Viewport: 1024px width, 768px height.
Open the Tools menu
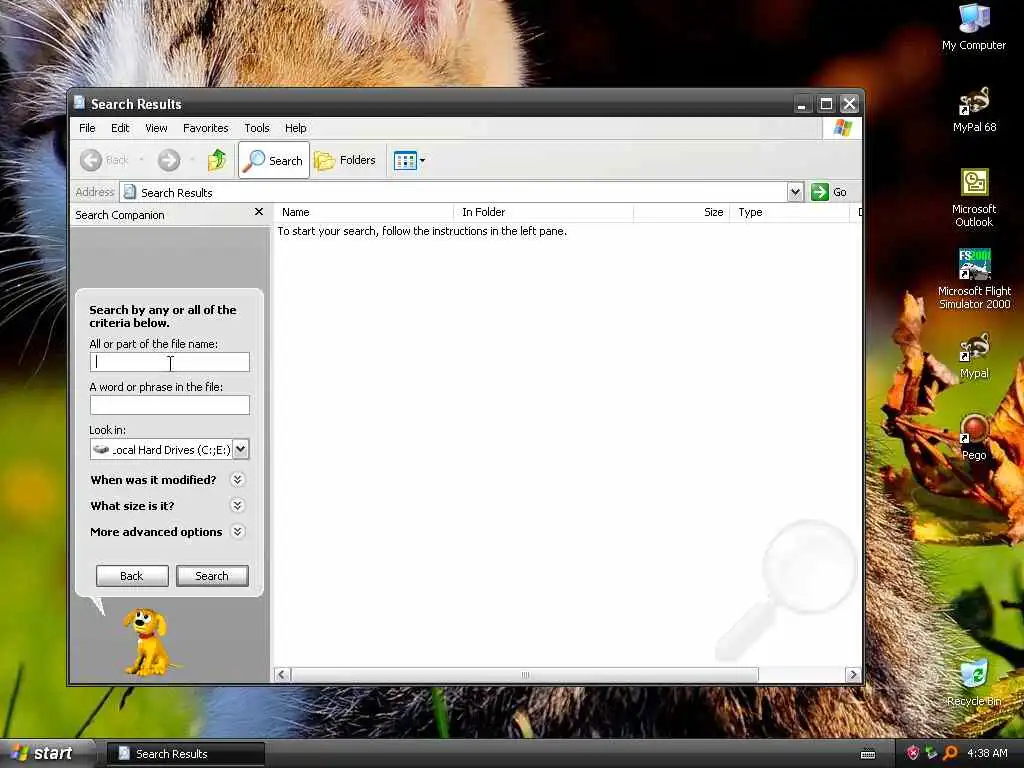pos(257,128)
